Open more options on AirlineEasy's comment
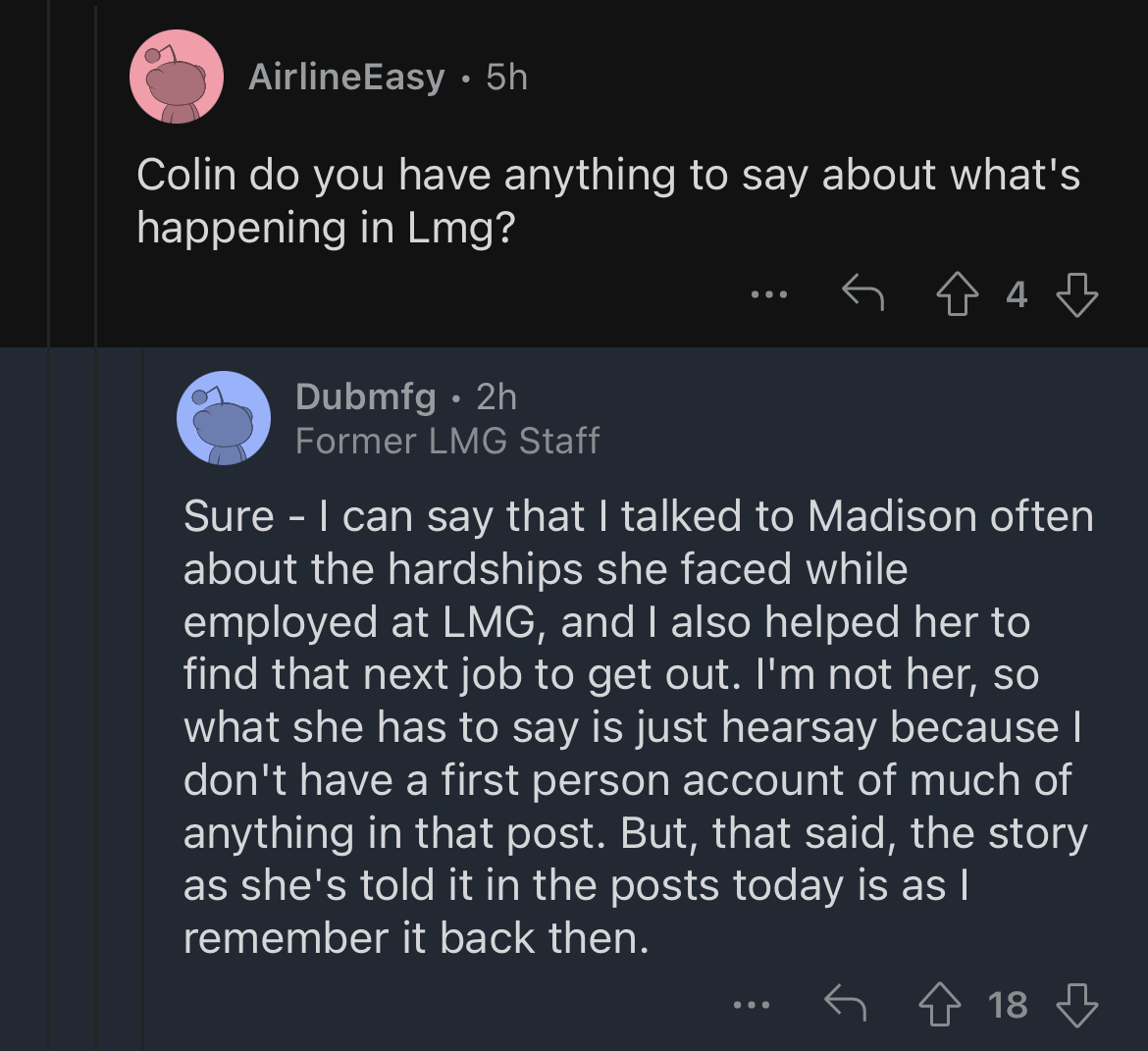Screen dimensions: 1148x1051 click(769, 294)
